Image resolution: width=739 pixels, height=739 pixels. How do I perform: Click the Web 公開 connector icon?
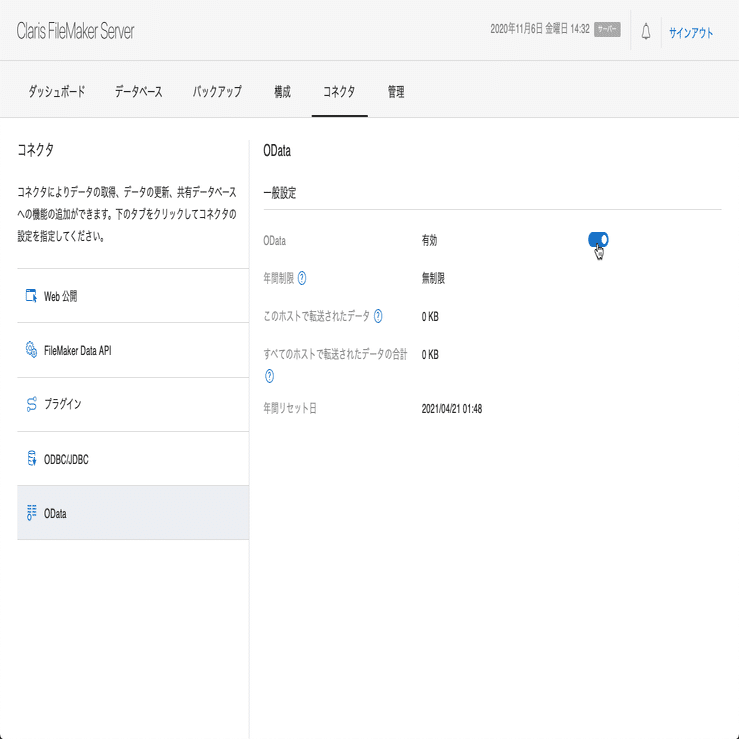click(31, 296)
